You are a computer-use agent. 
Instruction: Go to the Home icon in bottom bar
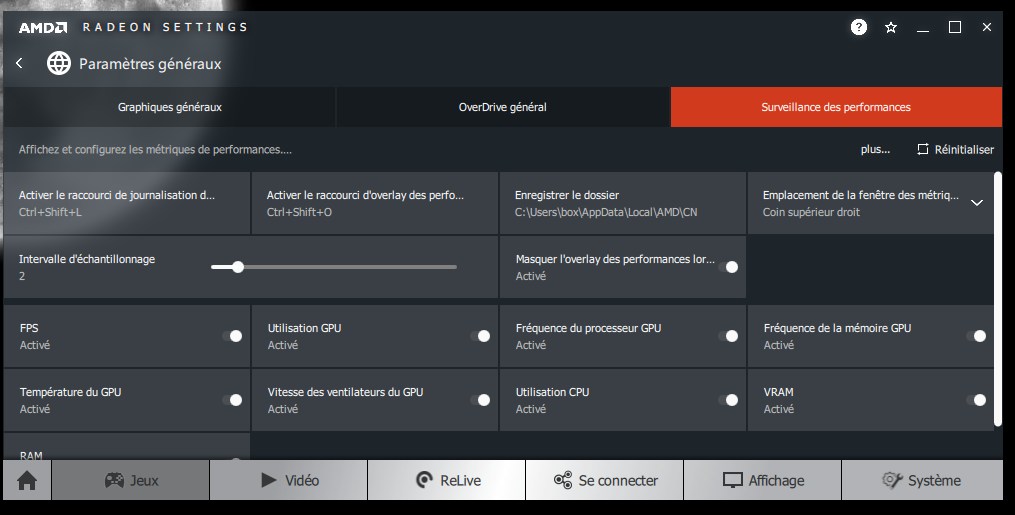[x=27, y=480]
